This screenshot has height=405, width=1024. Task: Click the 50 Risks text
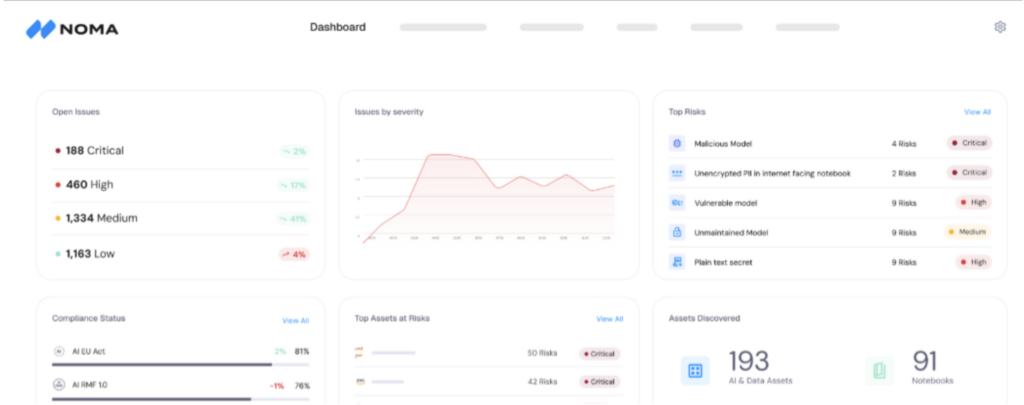click(543, 353)
